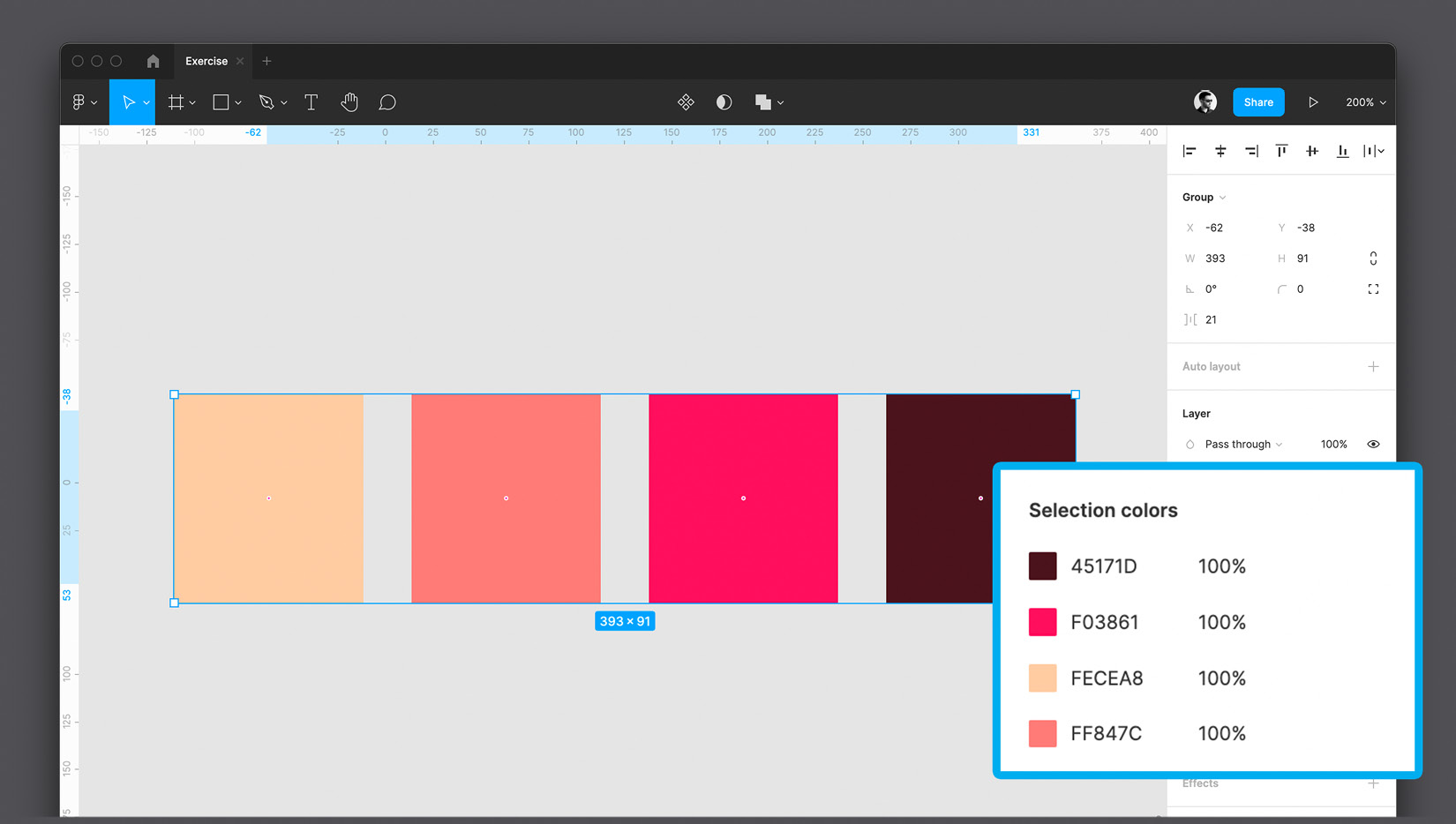
Task: Select the Pen tool
Action: [x=267, y=101]
